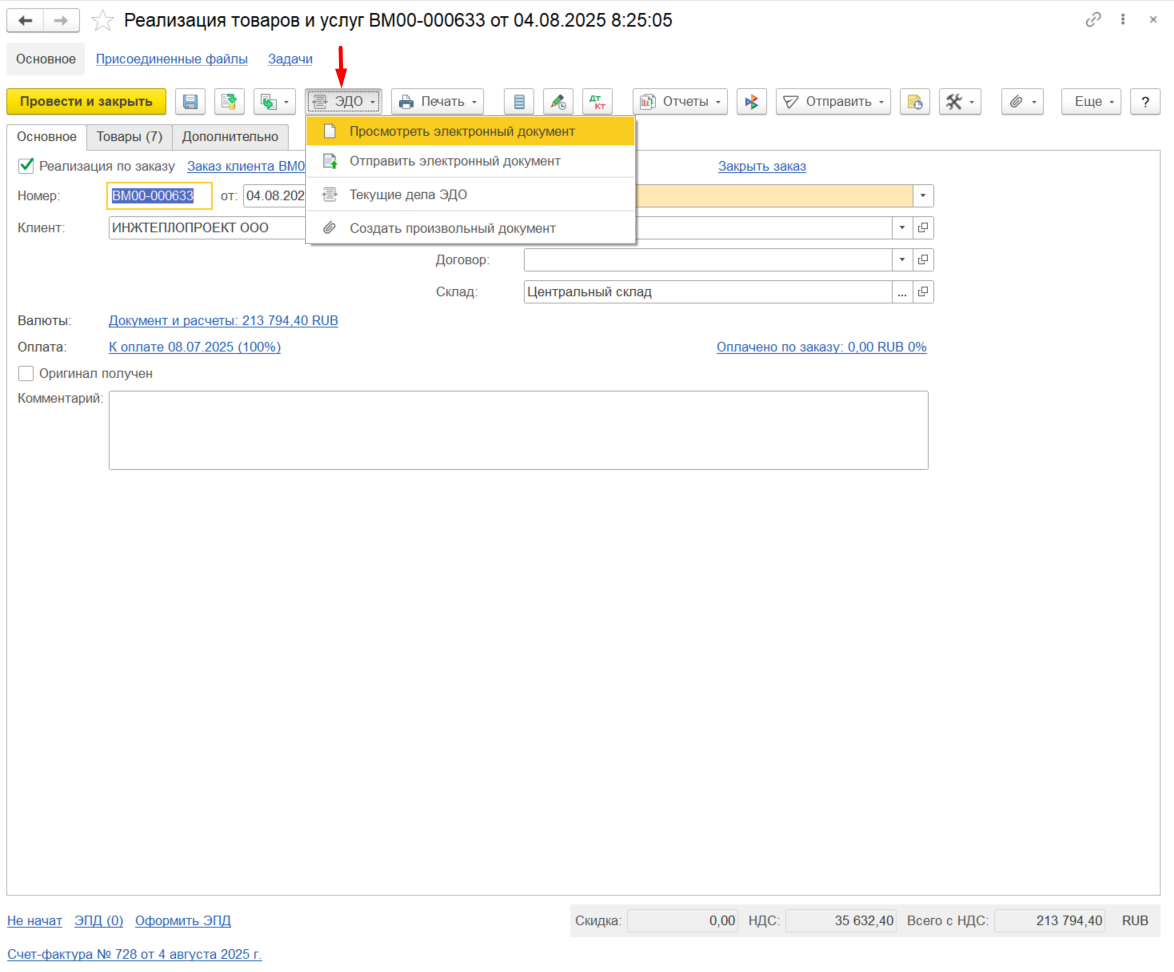Choose Просмотреть электронный документ

click(x=471, y=131)
